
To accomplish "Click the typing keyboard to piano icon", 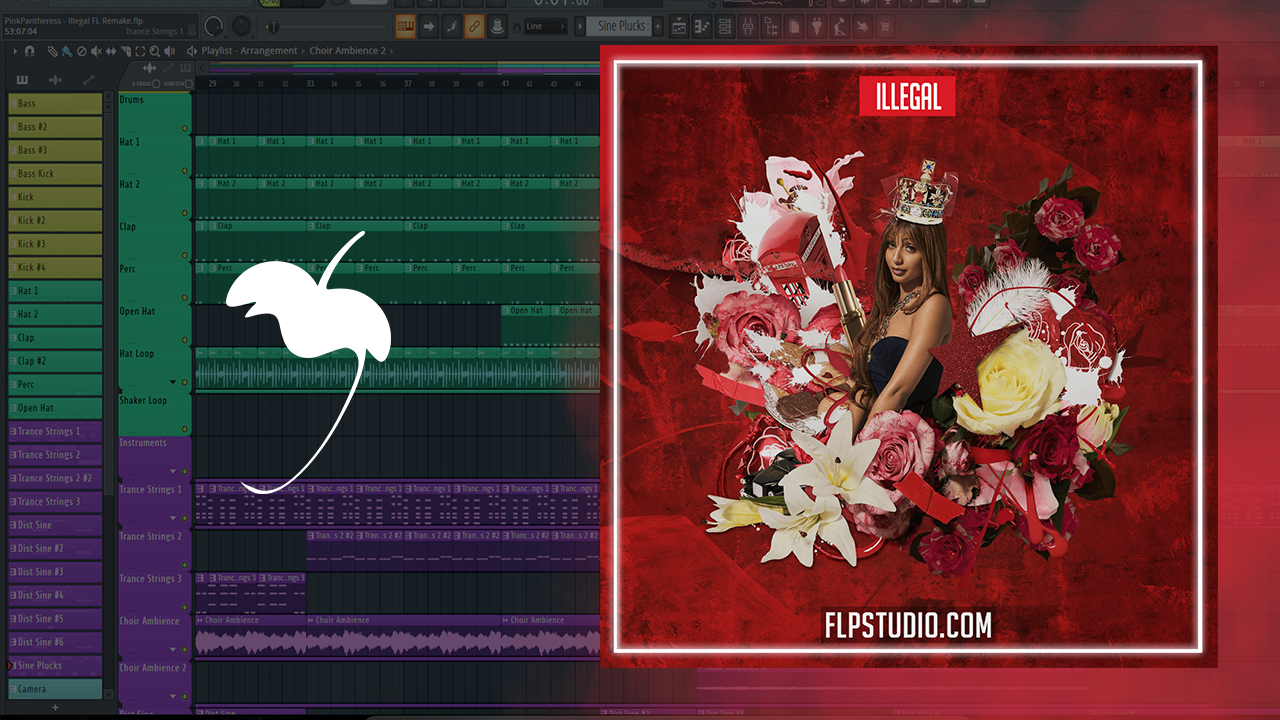I will [x=405, y=26].
